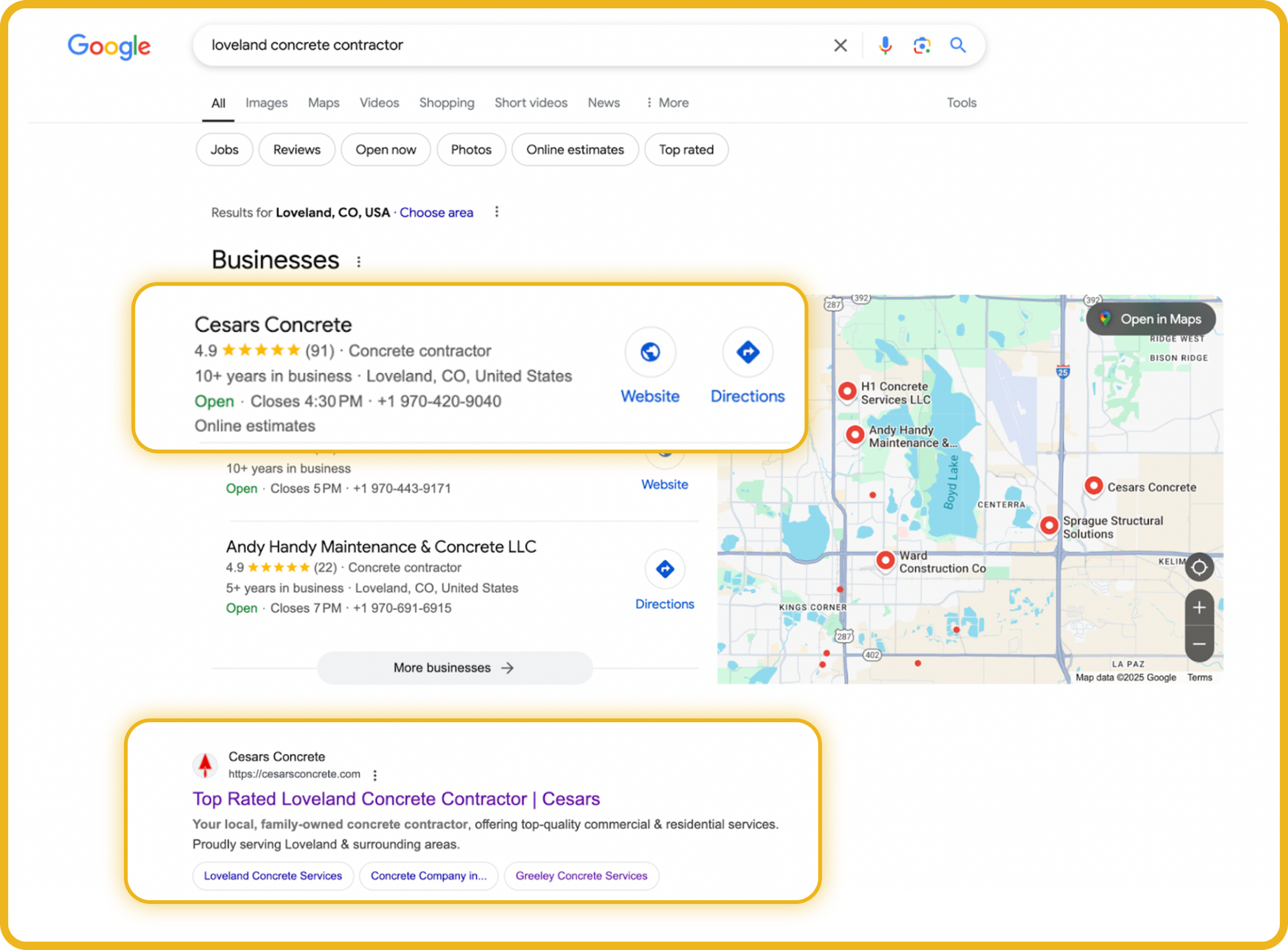This screenshot has height=950, width=1288.
Task: Click the map's my-location target icon
Action: point(1199,568)
